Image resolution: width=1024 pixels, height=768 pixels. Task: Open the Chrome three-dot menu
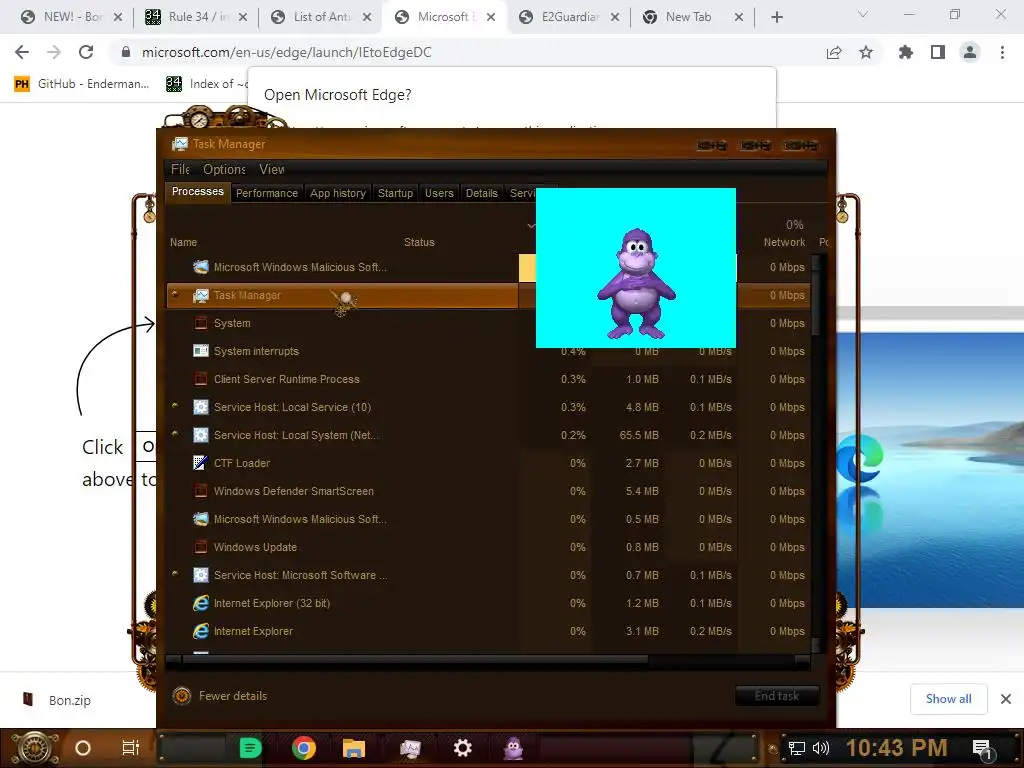pos(1002,52)
